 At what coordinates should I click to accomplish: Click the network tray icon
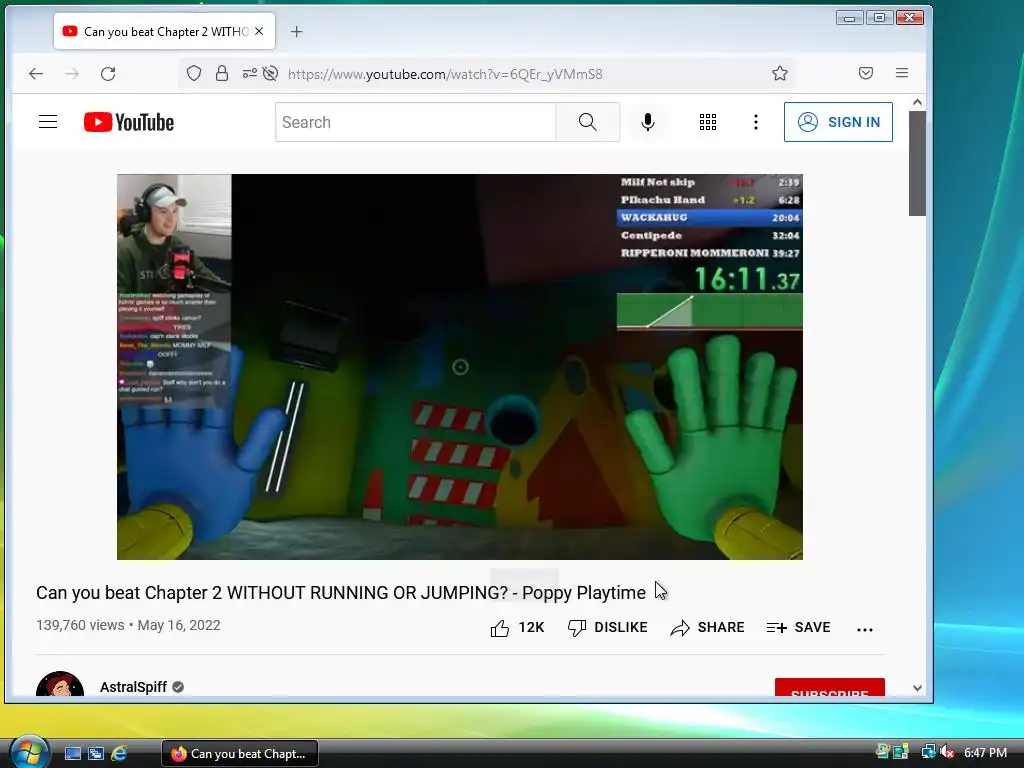point(928,752)
